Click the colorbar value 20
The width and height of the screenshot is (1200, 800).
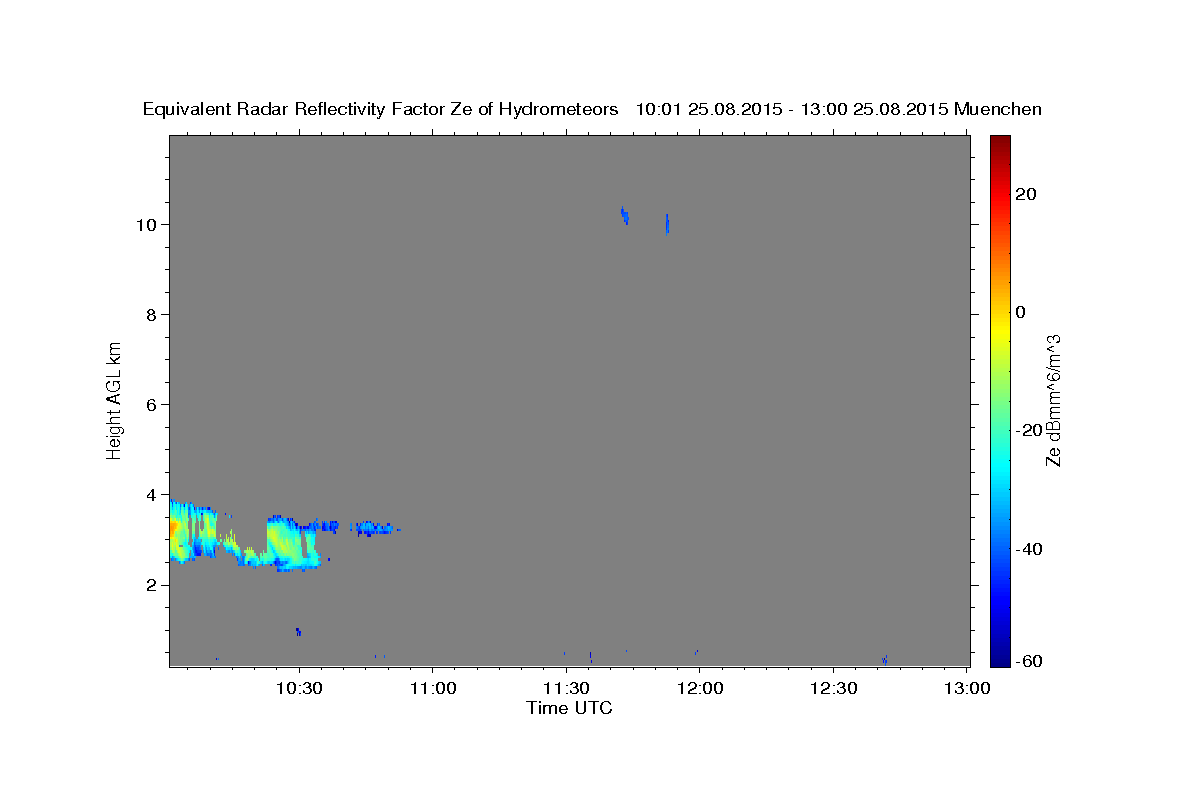pos(1024,194)
